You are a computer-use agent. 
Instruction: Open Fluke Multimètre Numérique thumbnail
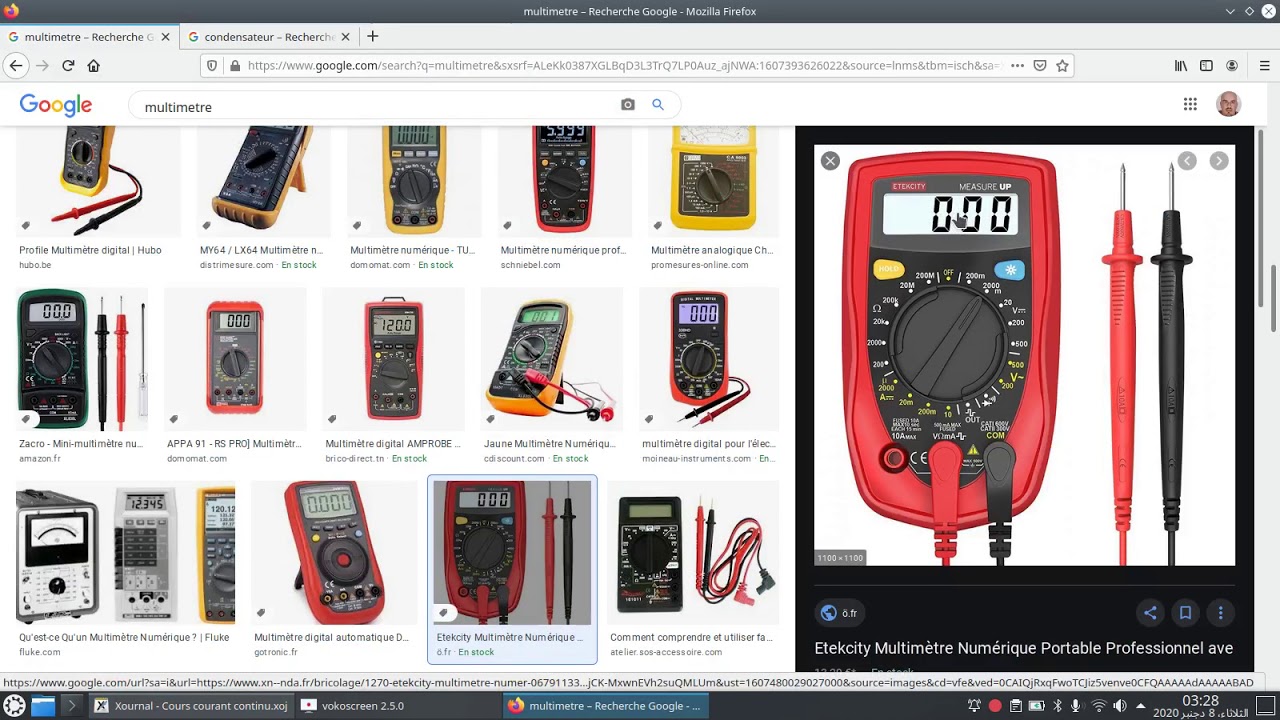click(x=125, y=552)
